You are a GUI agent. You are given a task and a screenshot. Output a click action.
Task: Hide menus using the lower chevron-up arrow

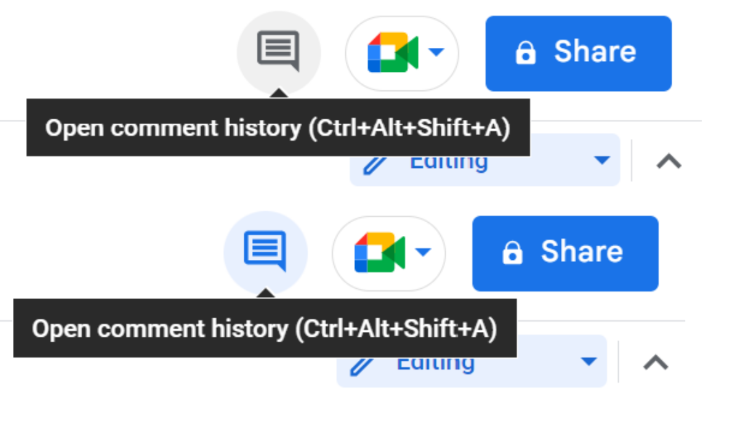click(656, 363)
